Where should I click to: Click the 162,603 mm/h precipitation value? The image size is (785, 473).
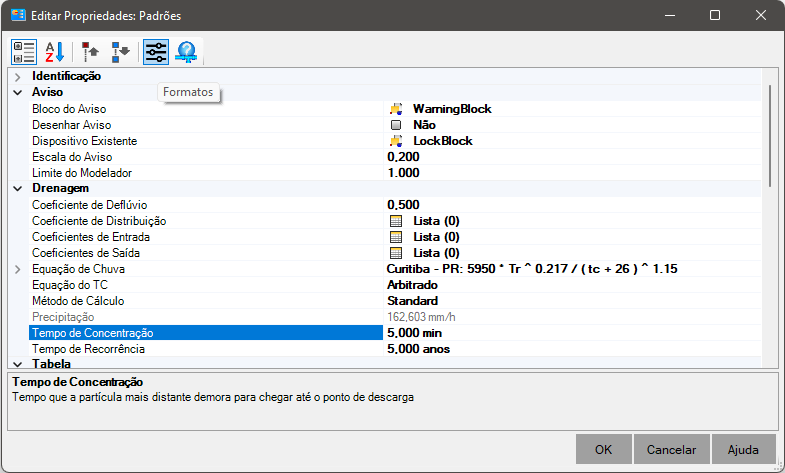(421, 317)
